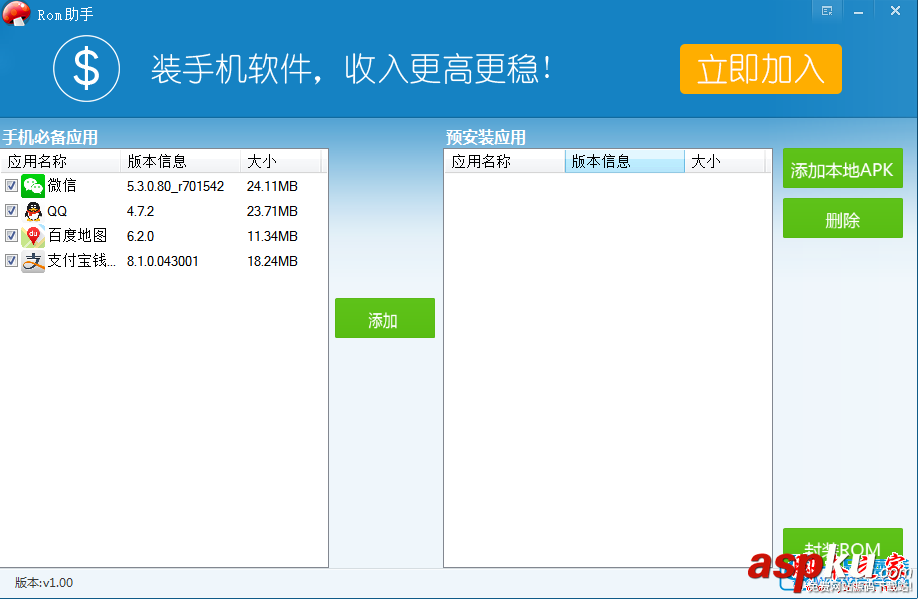Viewport: 918px width, 599px height.
Task: Click the 添加本地APK button
Action: [x=842, y=169]
